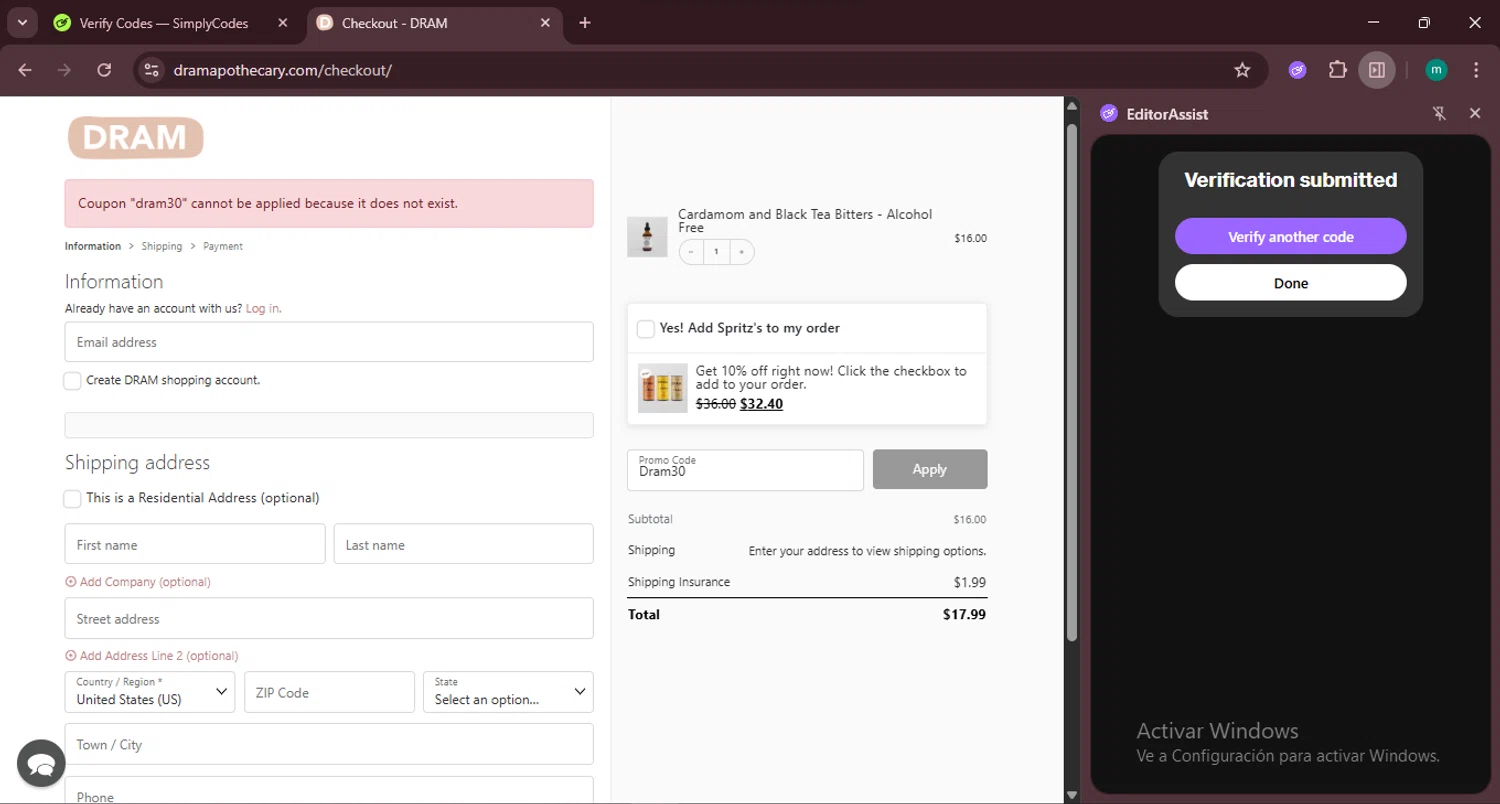1500x804 pixels.
Task: Click the Log in link
Action: pos(263,309)
